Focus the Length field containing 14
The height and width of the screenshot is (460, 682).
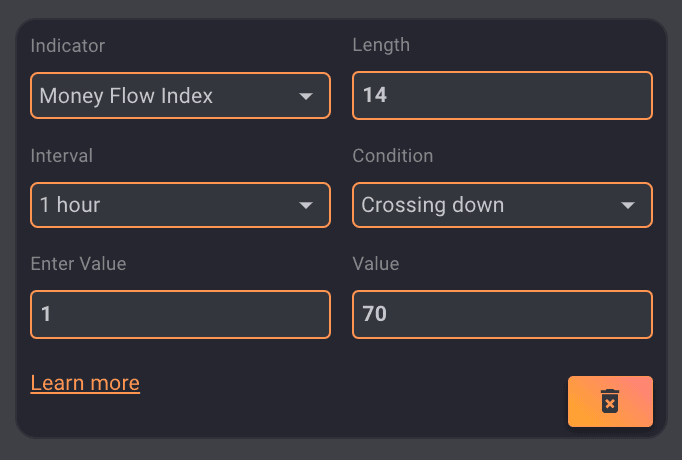(502, 96)
